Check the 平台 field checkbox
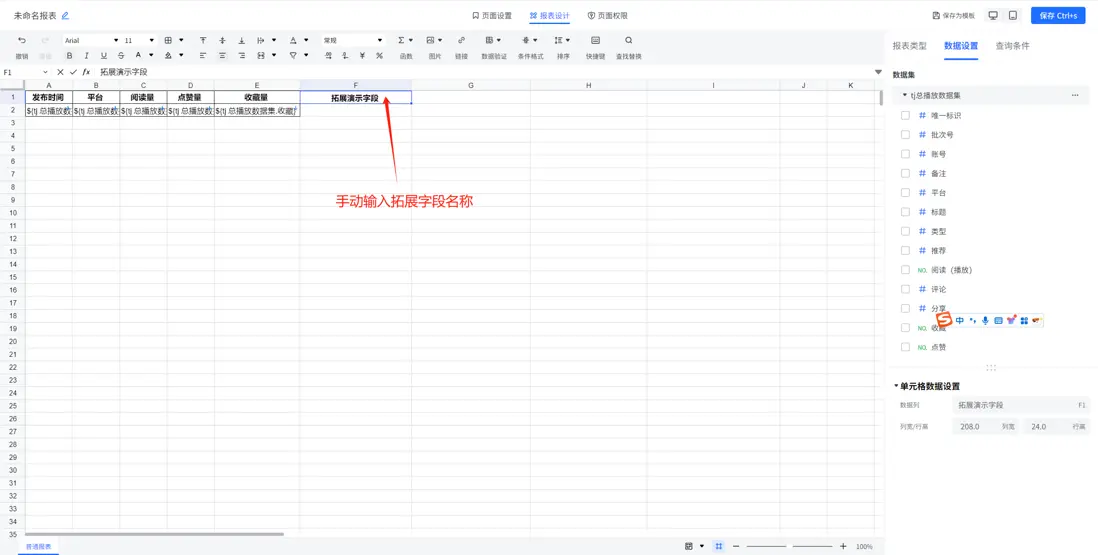 (x=905, y=192)
